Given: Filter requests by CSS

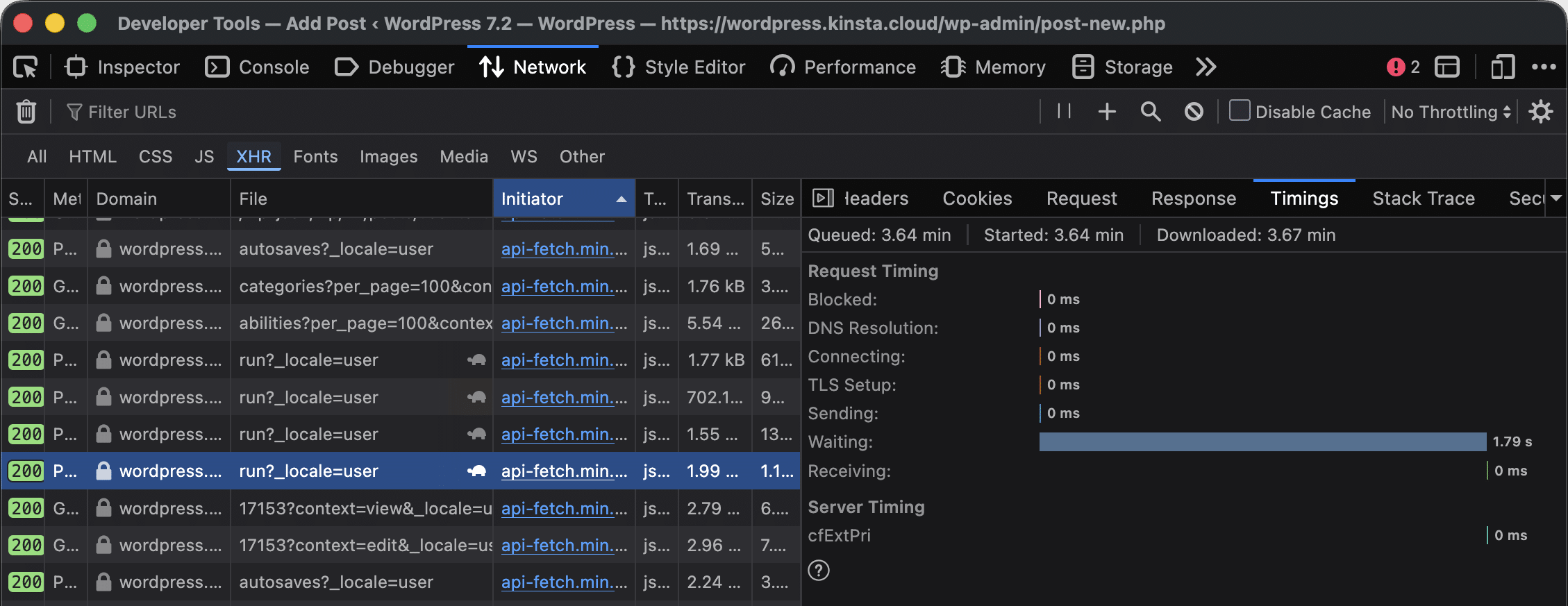Looking at the screenshot, I should pos(156,156).
